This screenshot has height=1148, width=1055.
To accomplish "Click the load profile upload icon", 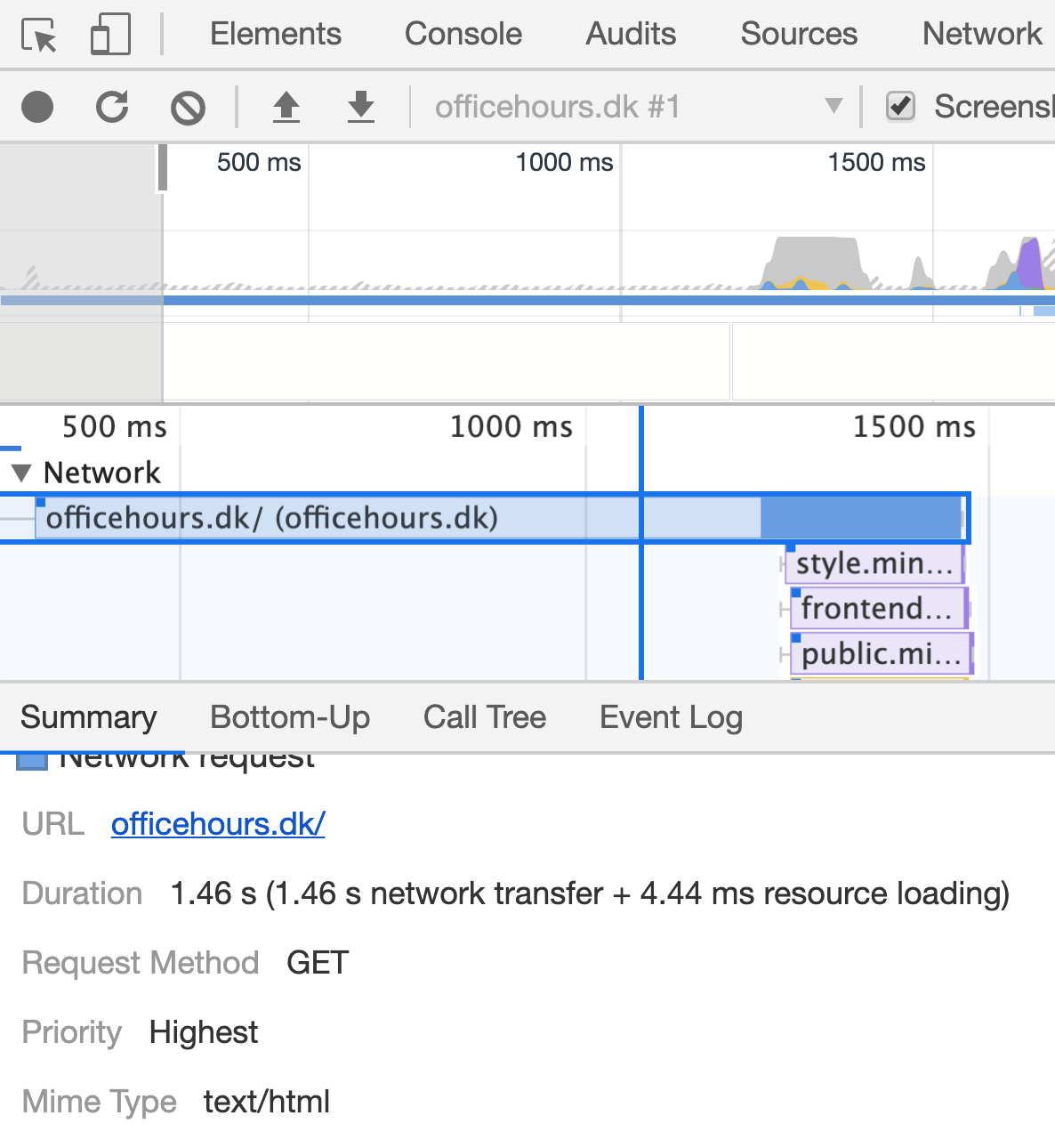I will (x=286, y=106).
